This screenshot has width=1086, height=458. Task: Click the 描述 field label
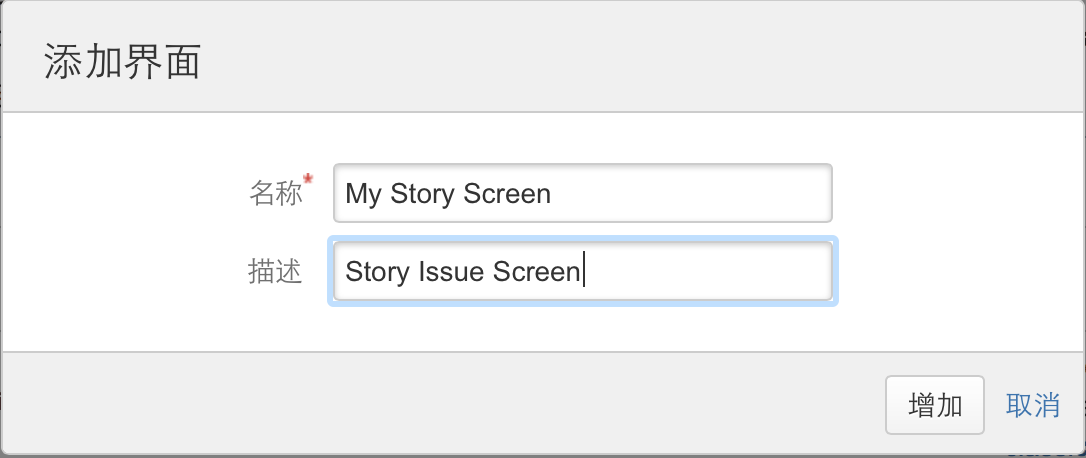(275, 271)
